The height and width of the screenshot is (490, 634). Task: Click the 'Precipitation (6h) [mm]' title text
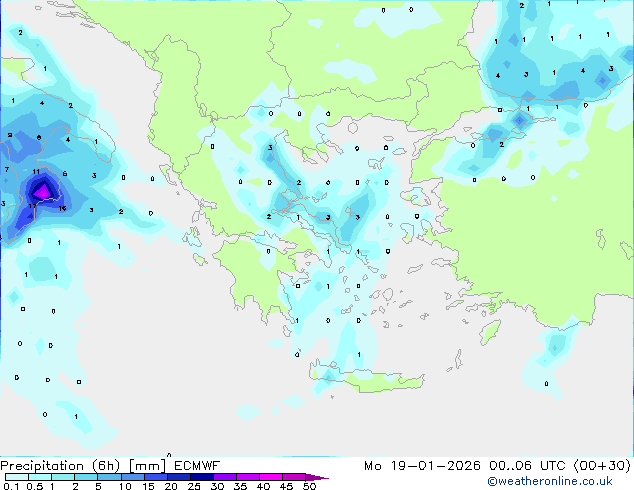[x=83, y=466]
